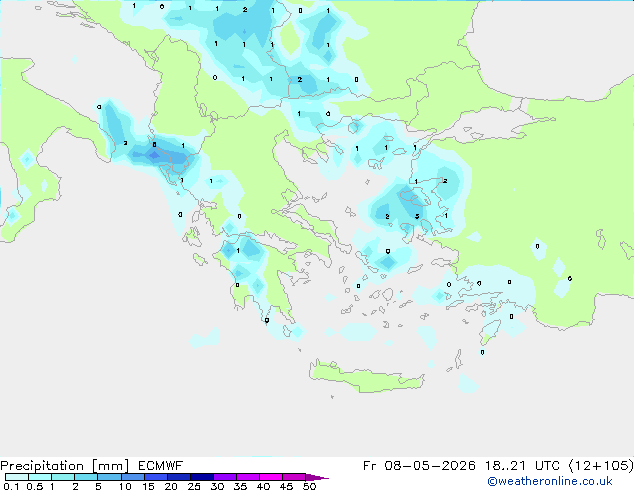The image size is (634, 490).
Task: Click the 25–30 mm dark navy swatch
Action: (201, 477)
